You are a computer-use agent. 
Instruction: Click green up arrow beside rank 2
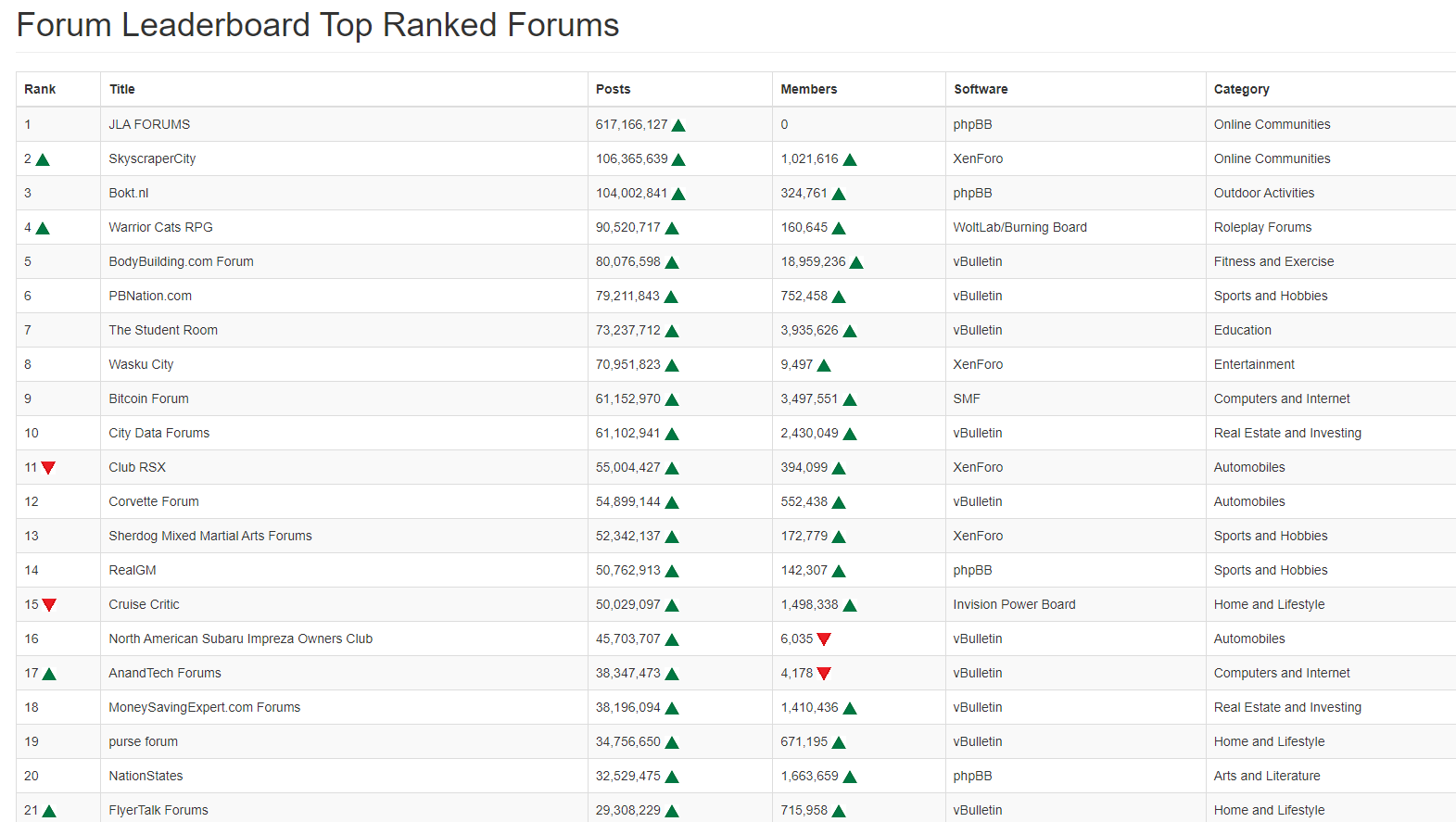point(43,159)
